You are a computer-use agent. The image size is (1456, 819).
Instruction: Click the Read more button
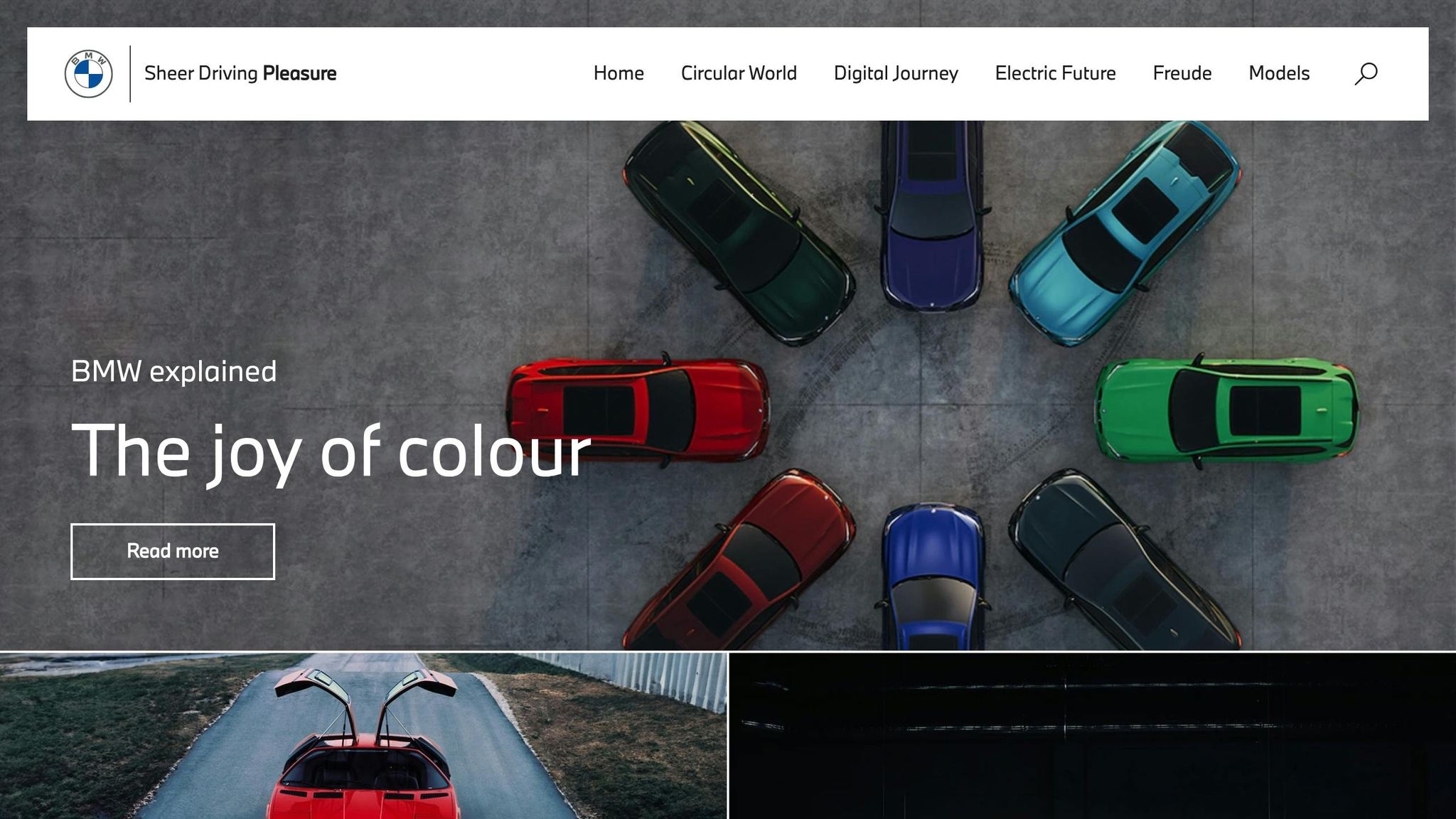(x=173, y=552)
